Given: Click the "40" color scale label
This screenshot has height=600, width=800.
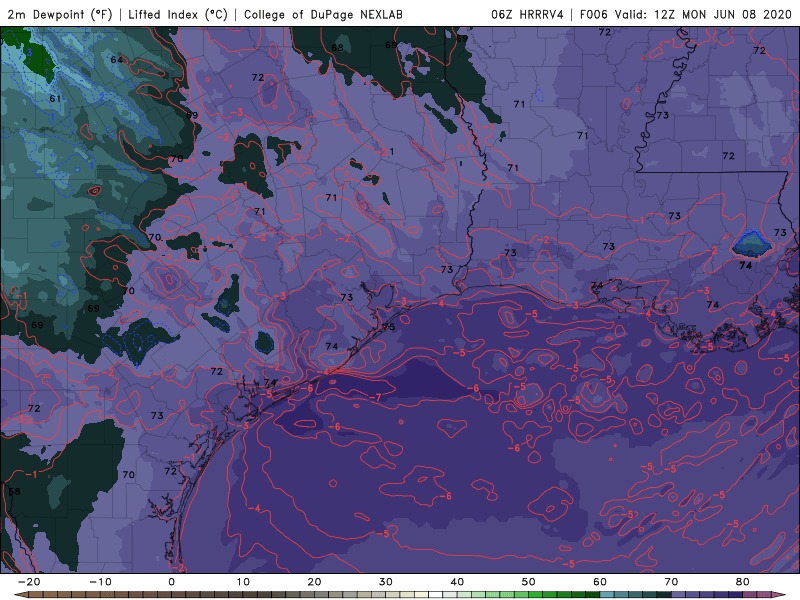Looking at the screenshot, I should pos(457,582).
